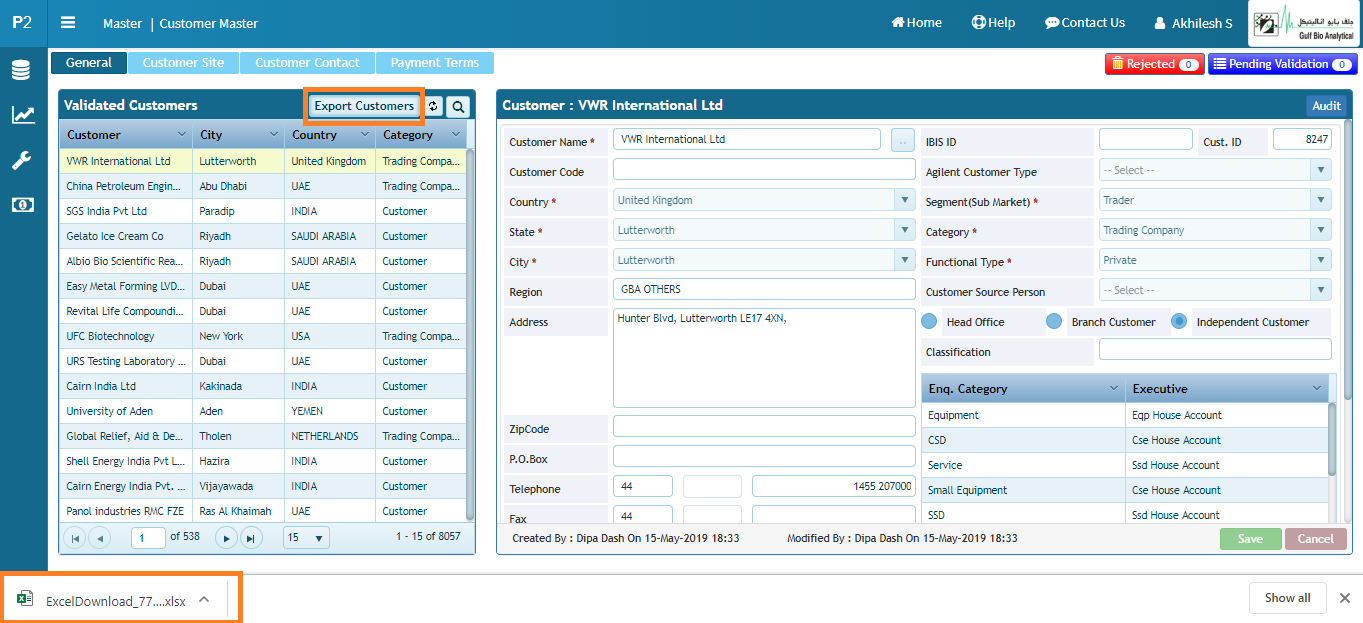Expand the downloaded file options chevron

pyautogui.click(x=204, y=599)
